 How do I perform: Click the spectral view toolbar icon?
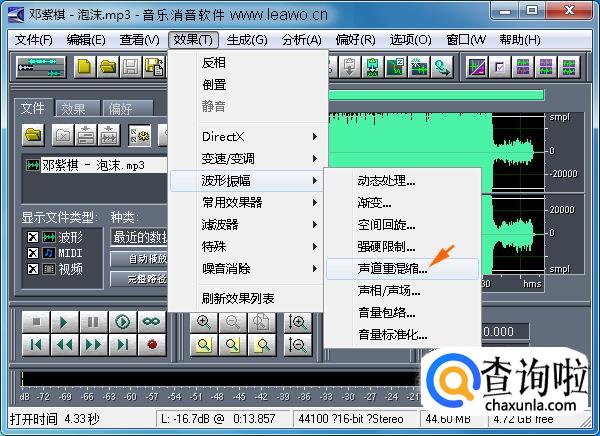477,67
